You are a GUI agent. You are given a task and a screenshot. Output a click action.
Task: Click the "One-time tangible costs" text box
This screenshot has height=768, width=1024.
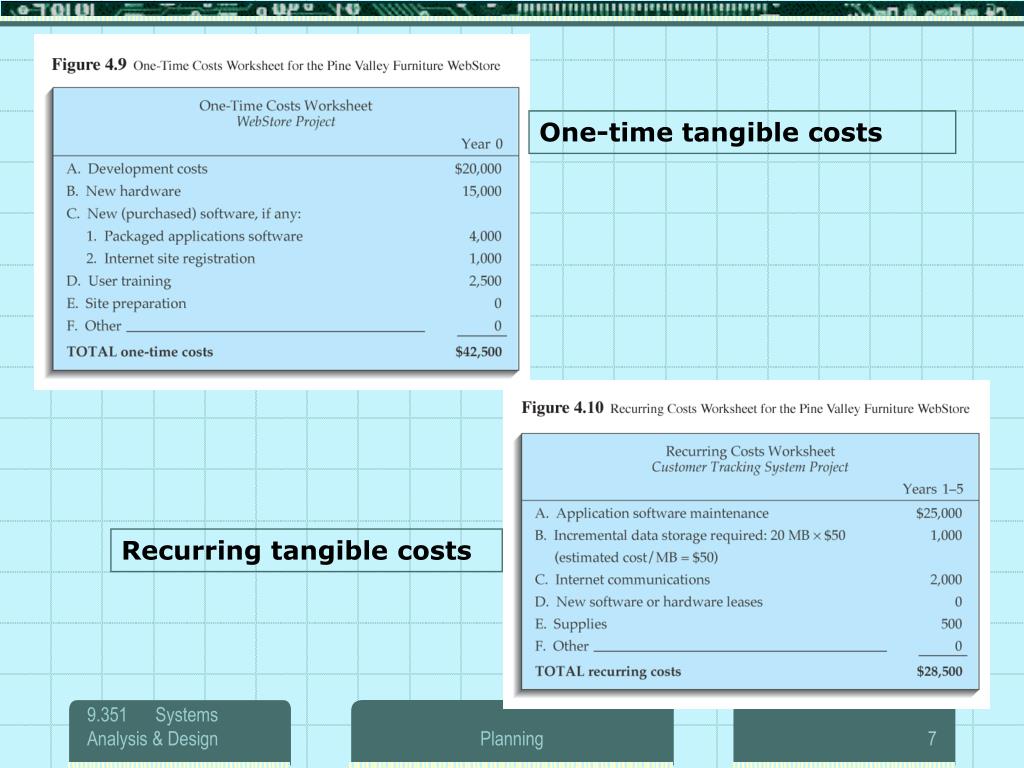pos(742,133)
